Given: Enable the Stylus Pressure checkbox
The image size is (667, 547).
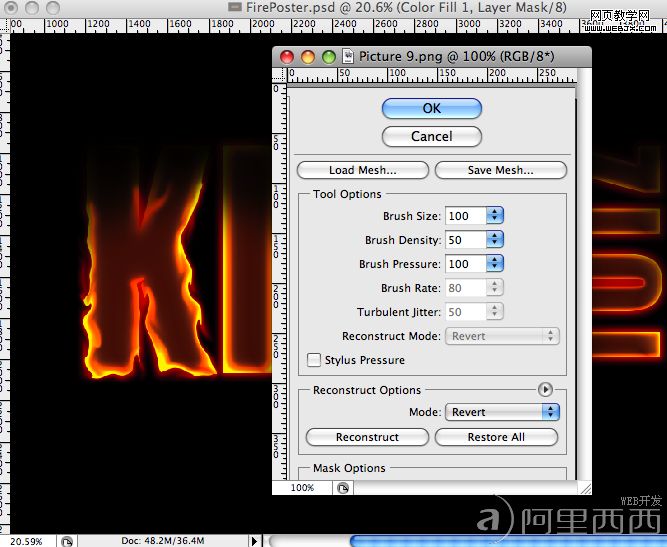Looking at the screenshot, I should pyautogui.click(x=314, y=360).
